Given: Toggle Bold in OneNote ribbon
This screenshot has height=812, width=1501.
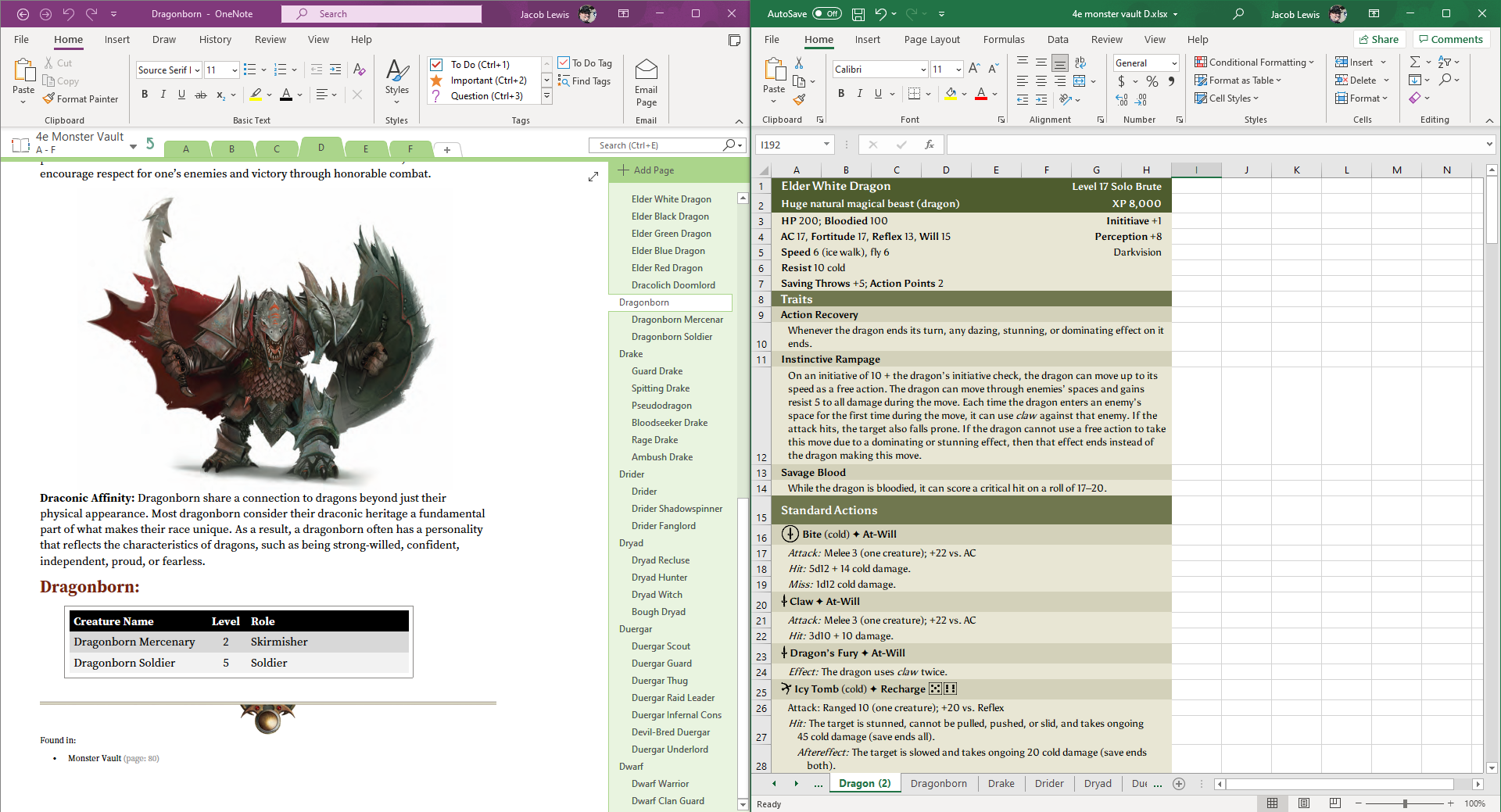Looking at the screenshot, I should (145, 95).
